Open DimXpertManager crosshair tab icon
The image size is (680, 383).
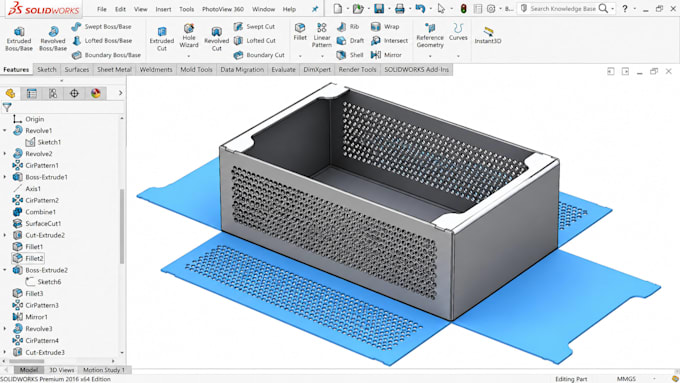click(74, 93)
